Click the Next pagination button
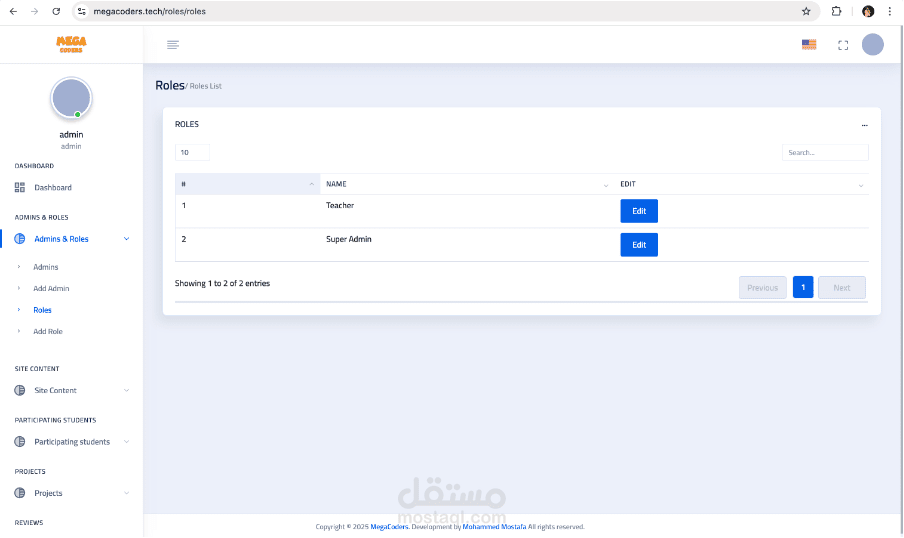Image resolution: width=904 pixels, height=538 pixels. point(842,288)
